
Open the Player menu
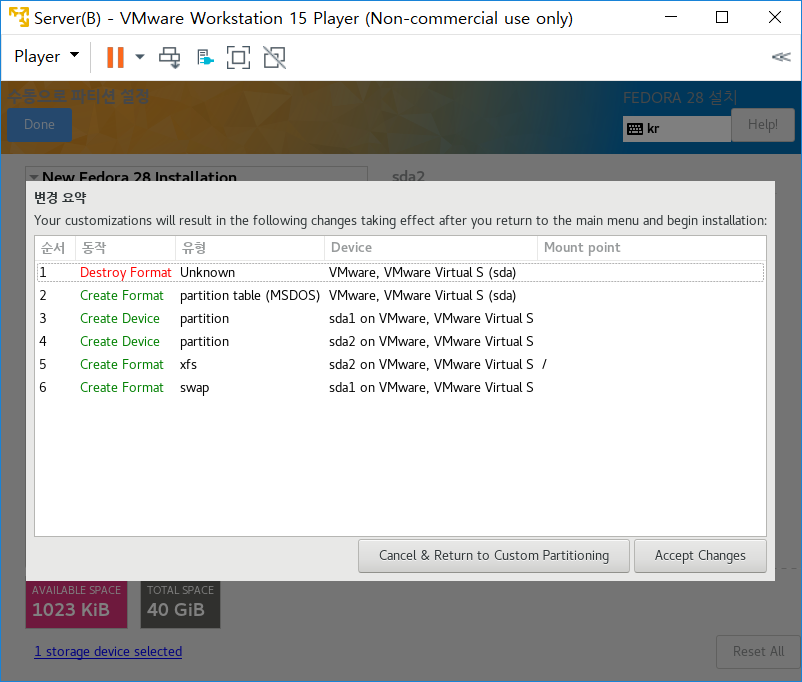point(46,56)
